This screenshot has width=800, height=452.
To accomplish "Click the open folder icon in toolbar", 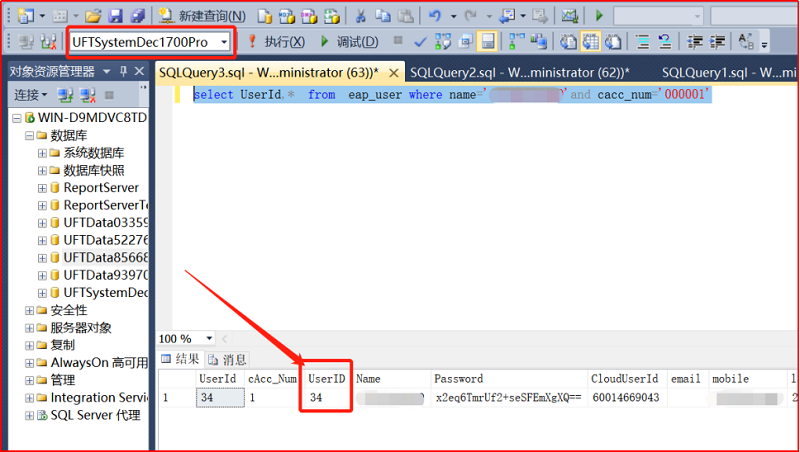I will point(93,16).
